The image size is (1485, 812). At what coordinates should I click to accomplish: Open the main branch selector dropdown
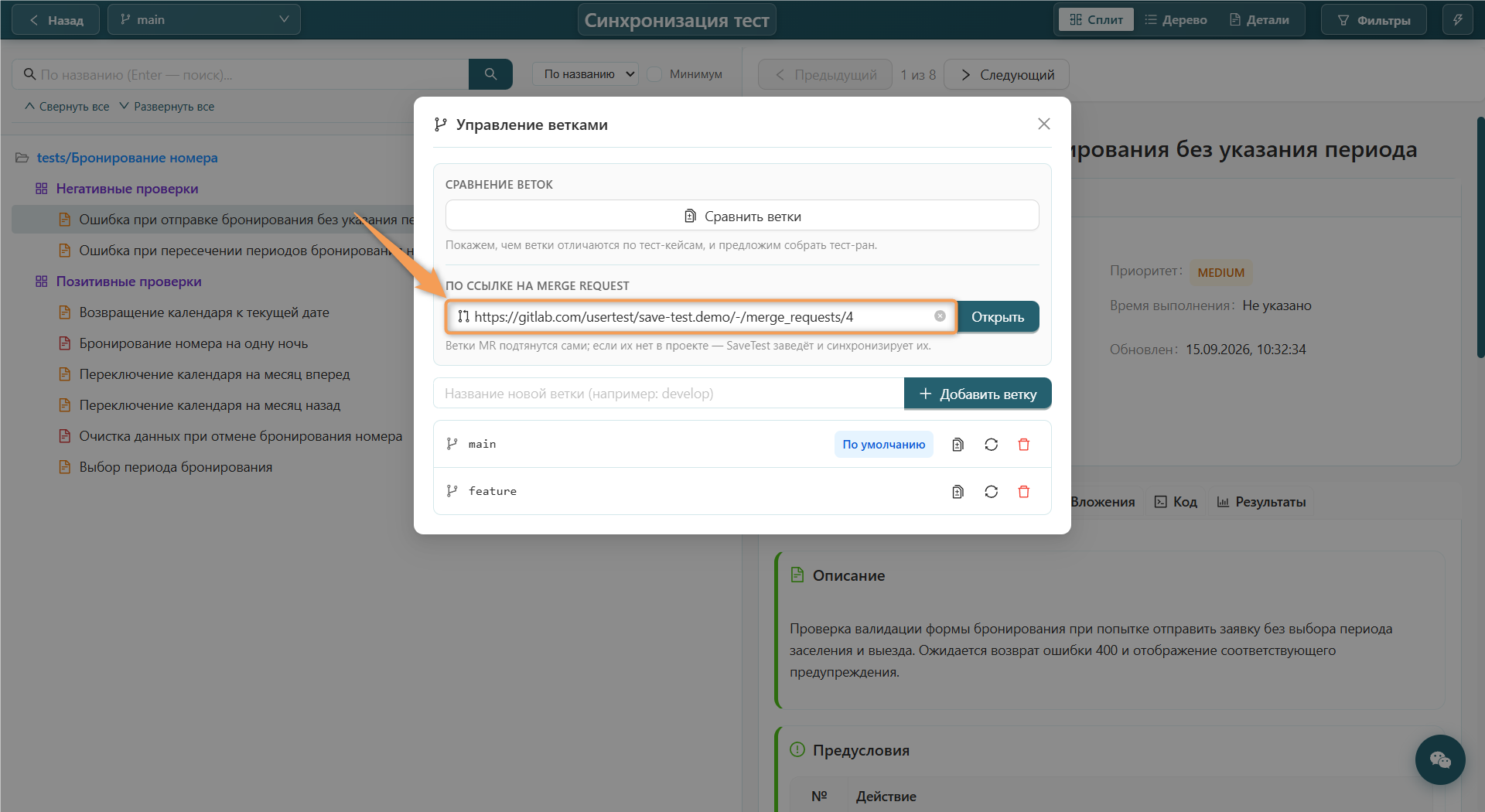pos(204,20)
